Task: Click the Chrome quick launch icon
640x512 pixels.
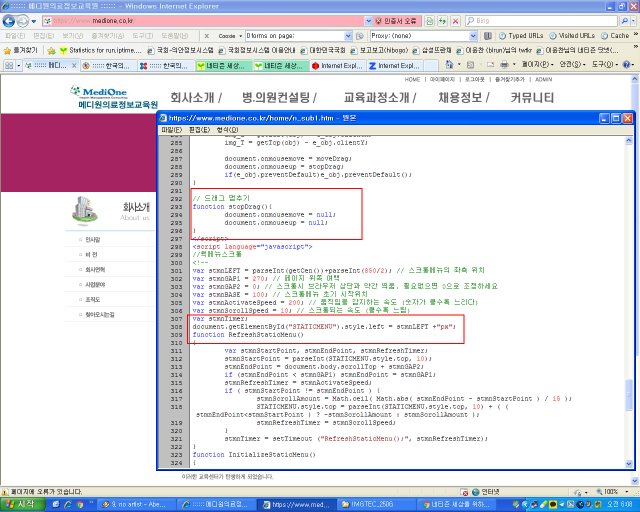Action: coord(80,505)
